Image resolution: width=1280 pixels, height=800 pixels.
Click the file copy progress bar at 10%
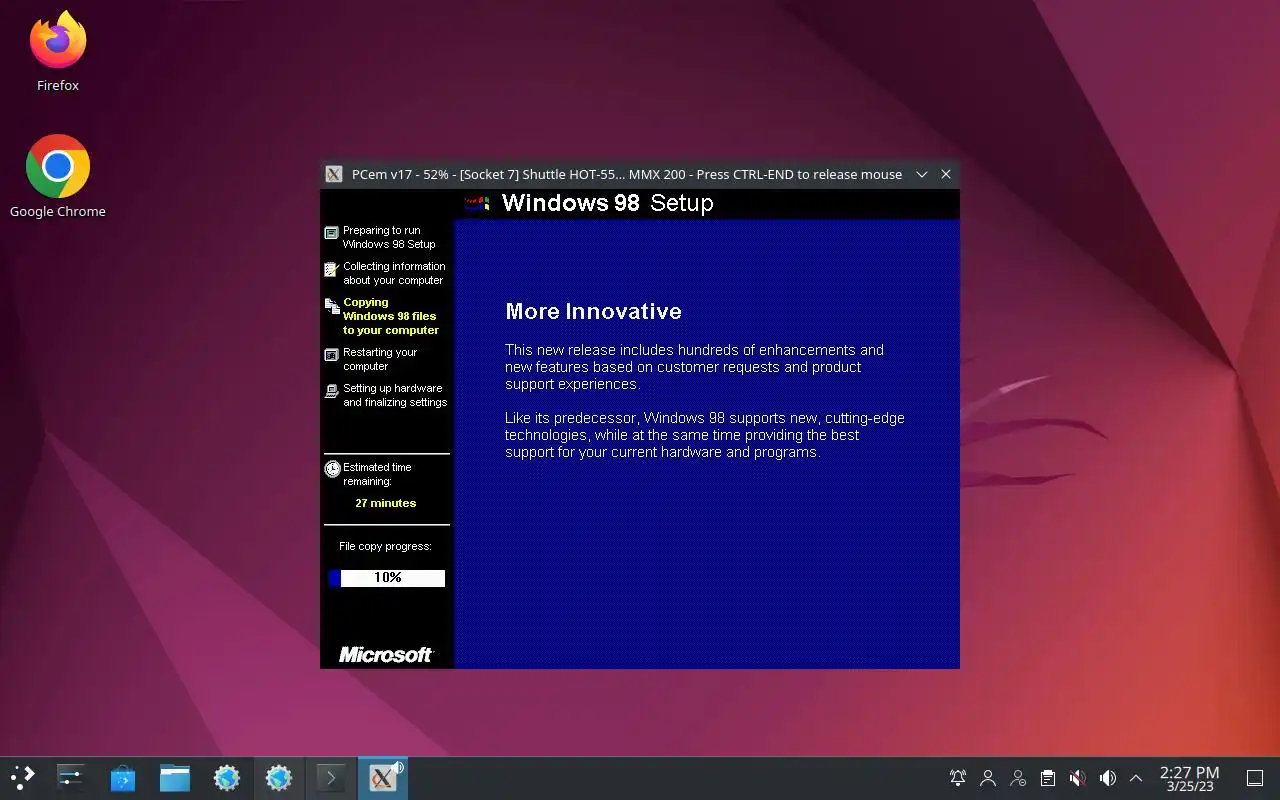[387, 578]
